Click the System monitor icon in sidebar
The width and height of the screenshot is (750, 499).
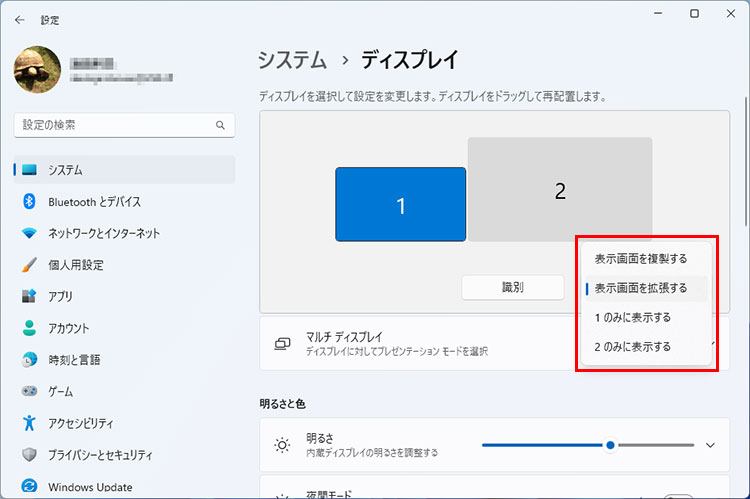coord(29,170)
